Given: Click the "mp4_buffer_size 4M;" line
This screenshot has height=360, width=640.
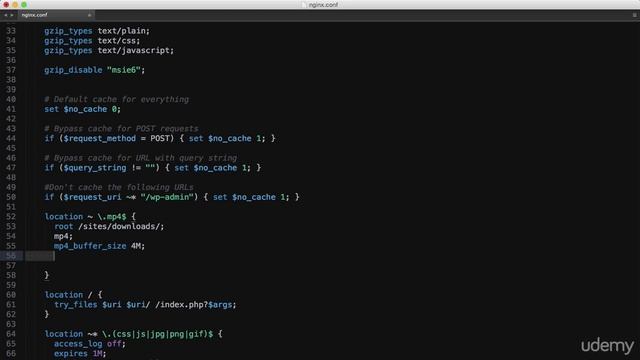Looking at the screenshot, I should click(99, 246).
